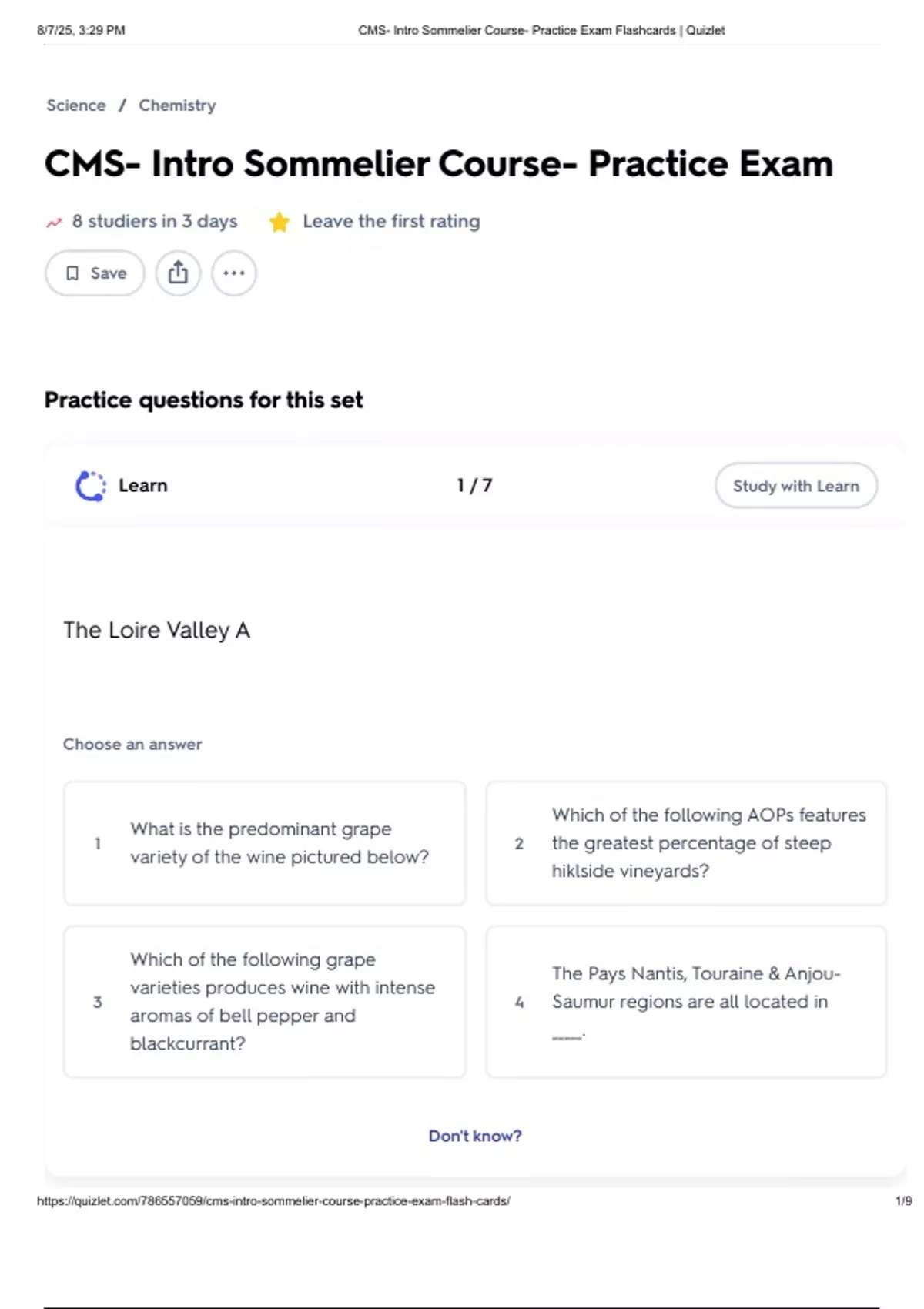Image resolution: width=924 pixels, height=1309 pixels.
Task: Click the trending studiers arrow icon
Action: 54,223
